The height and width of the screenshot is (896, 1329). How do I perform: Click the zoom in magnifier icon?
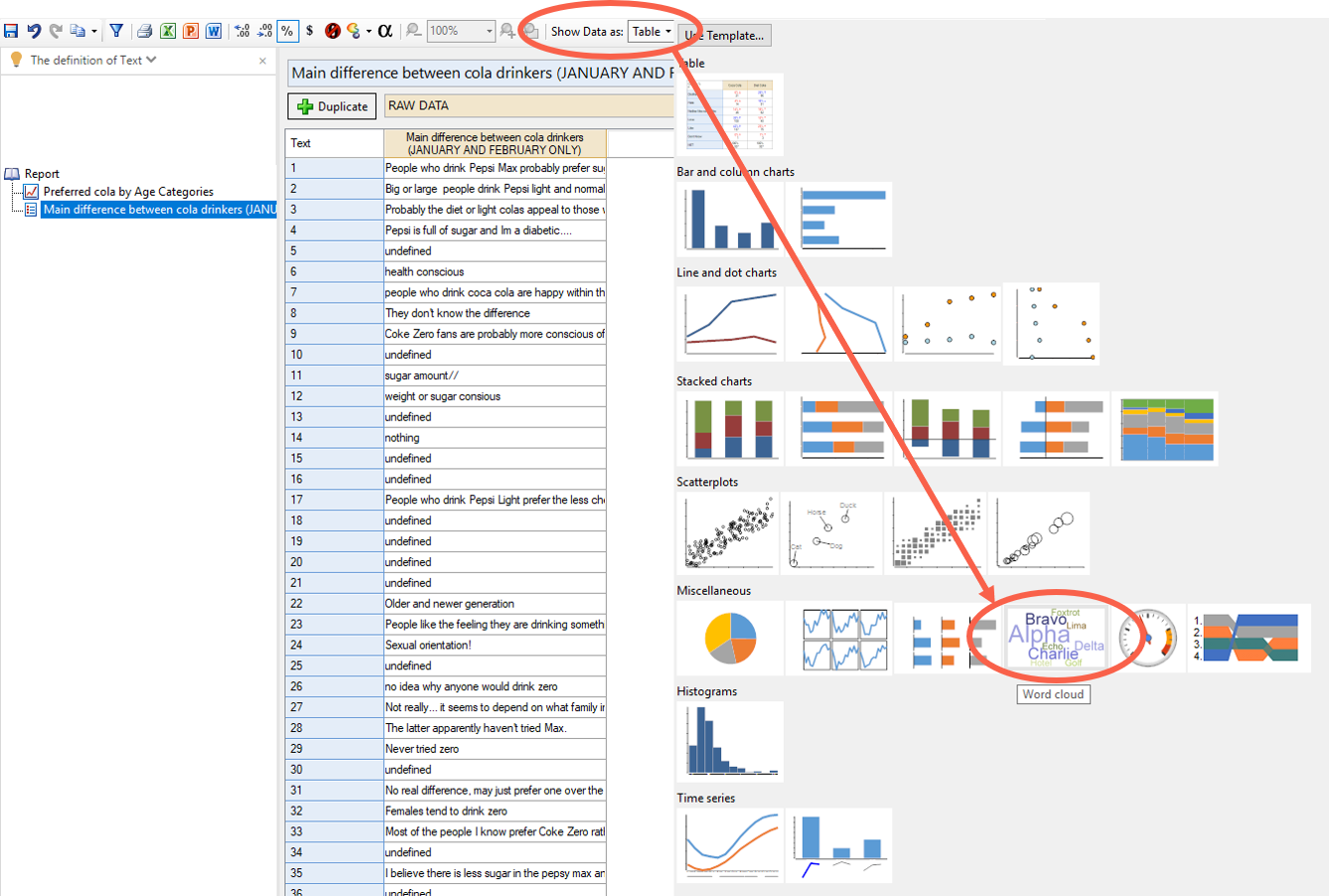coord(508,31)
